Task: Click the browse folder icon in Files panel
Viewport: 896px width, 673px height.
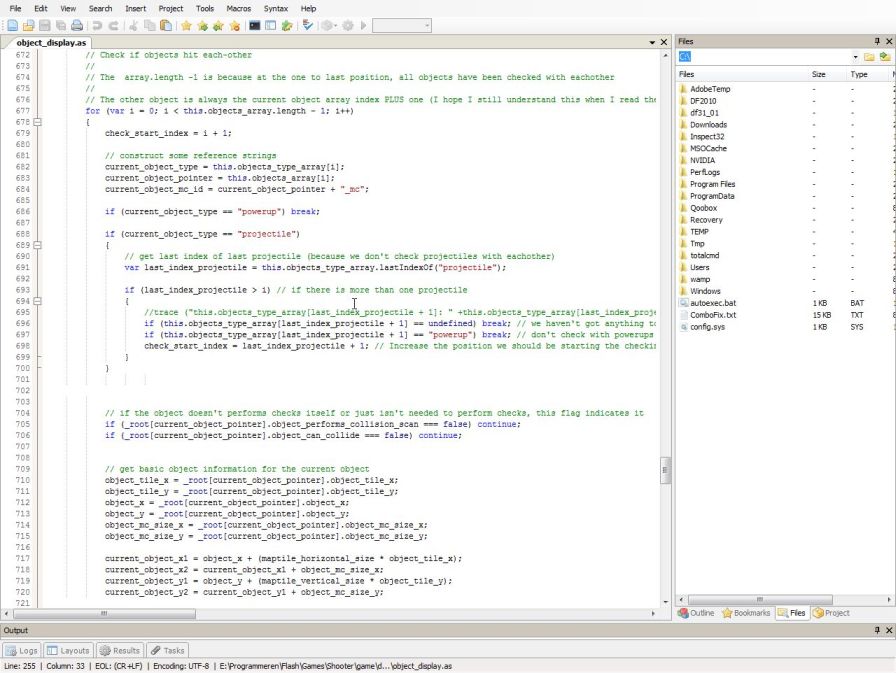Action: 869,57
